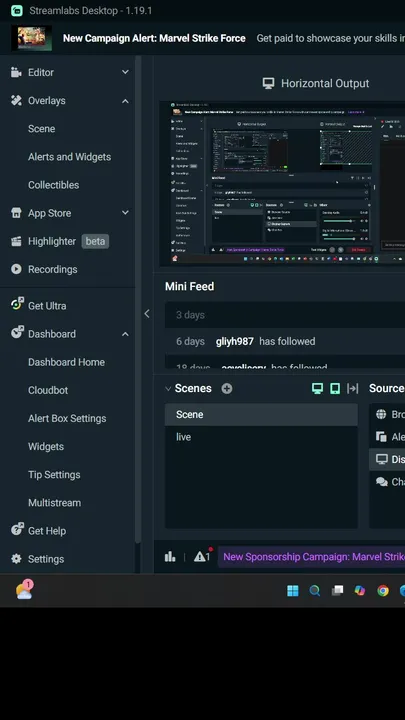Click the Marvel Strike Force campaign thumbnail

coord(32,38)
